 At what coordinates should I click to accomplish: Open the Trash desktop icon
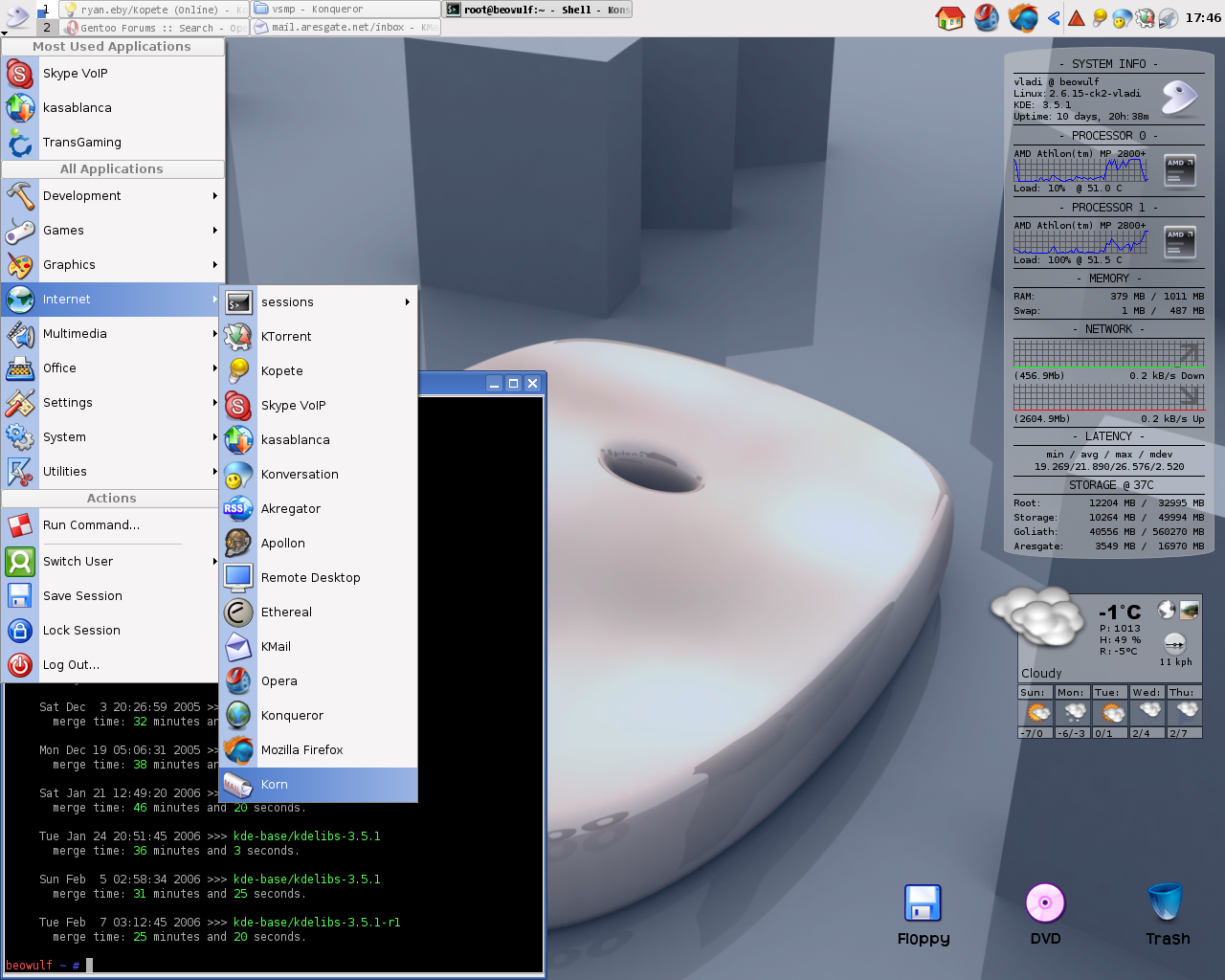point(1168,916)
